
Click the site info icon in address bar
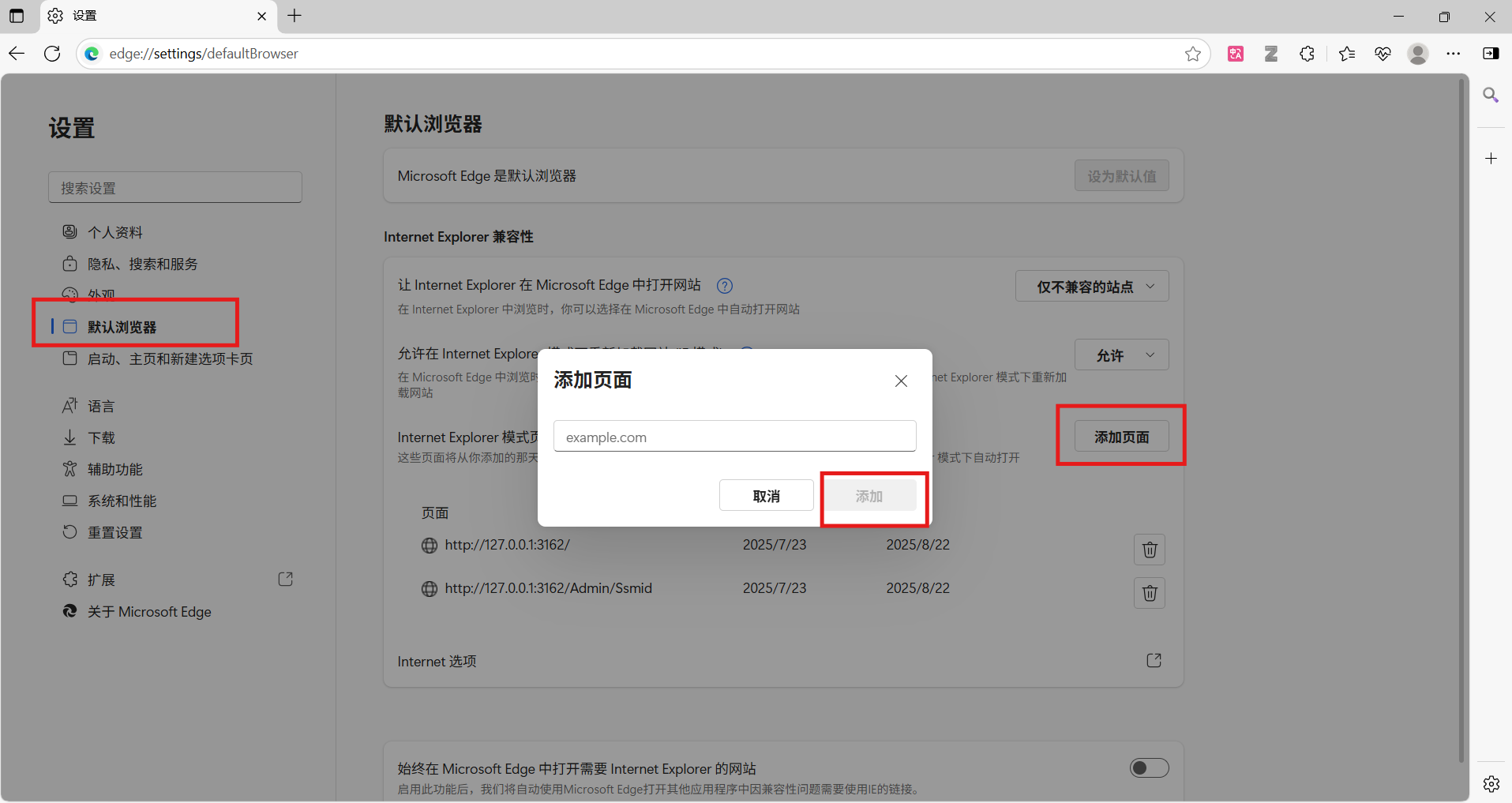click(x=92, y=54)
